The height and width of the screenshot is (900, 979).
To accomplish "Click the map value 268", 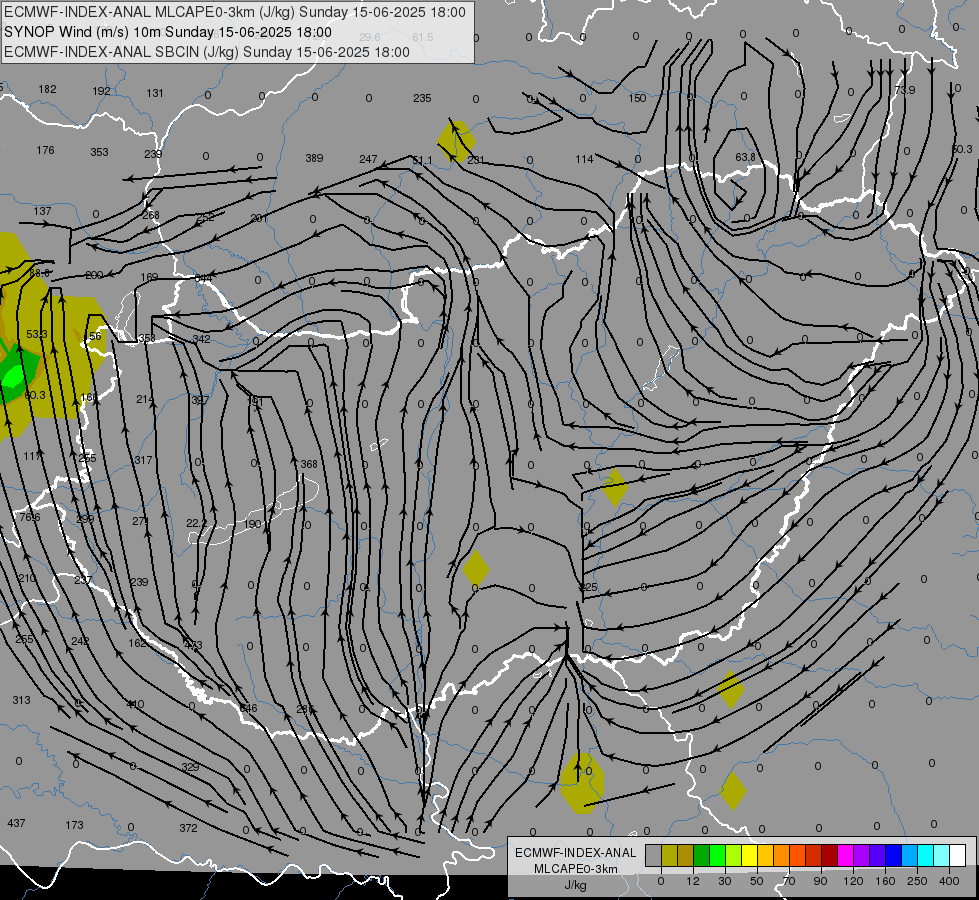I will point(150,215).
